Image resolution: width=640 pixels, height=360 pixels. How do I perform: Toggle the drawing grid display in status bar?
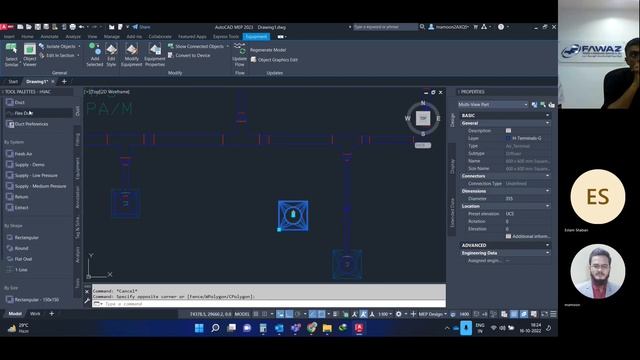(x=256, y=314)
